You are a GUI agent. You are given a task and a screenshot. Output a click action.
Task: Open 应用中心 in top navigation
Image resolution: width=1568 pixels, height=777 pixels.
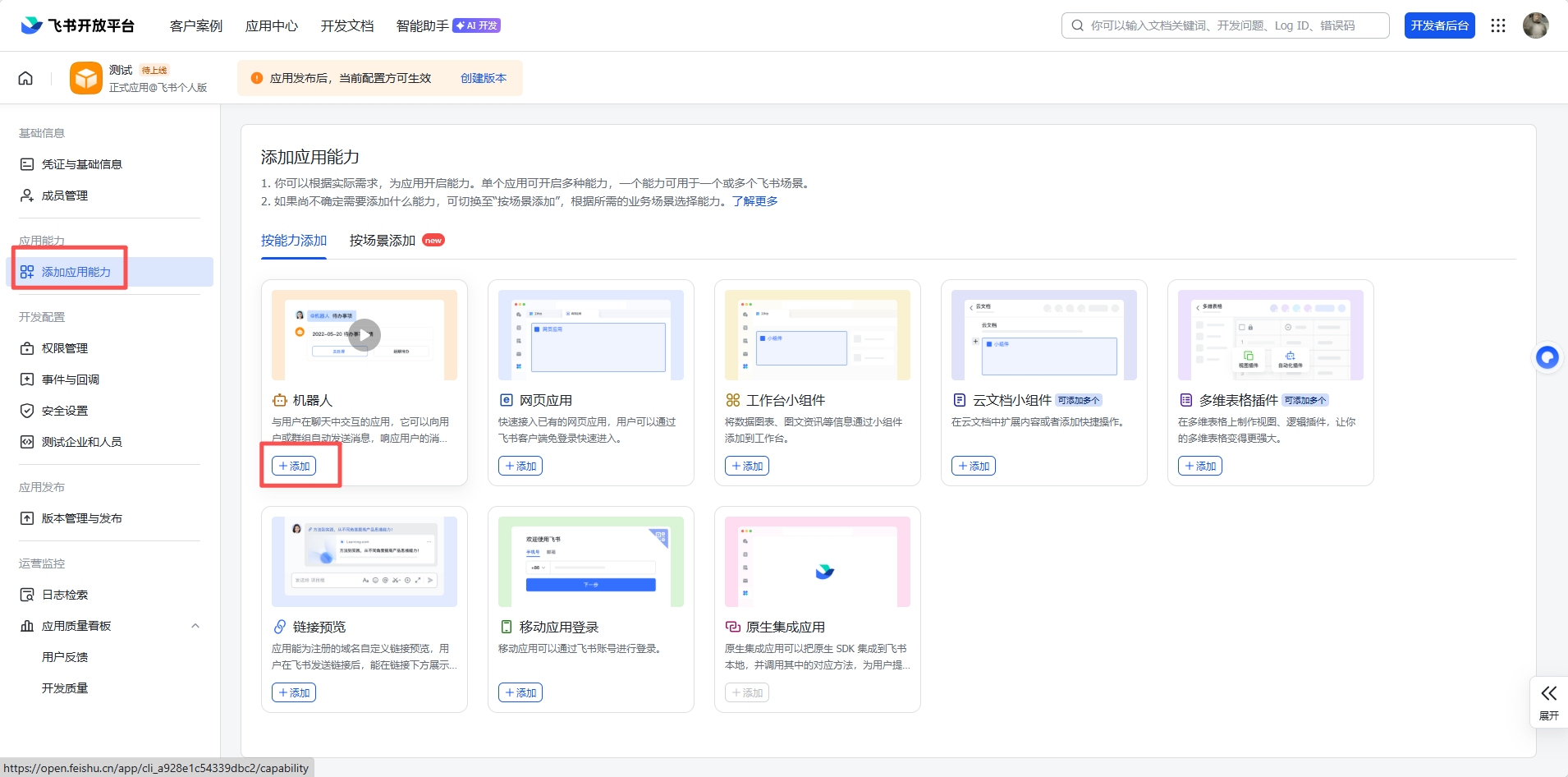click(x=272, y=25)
